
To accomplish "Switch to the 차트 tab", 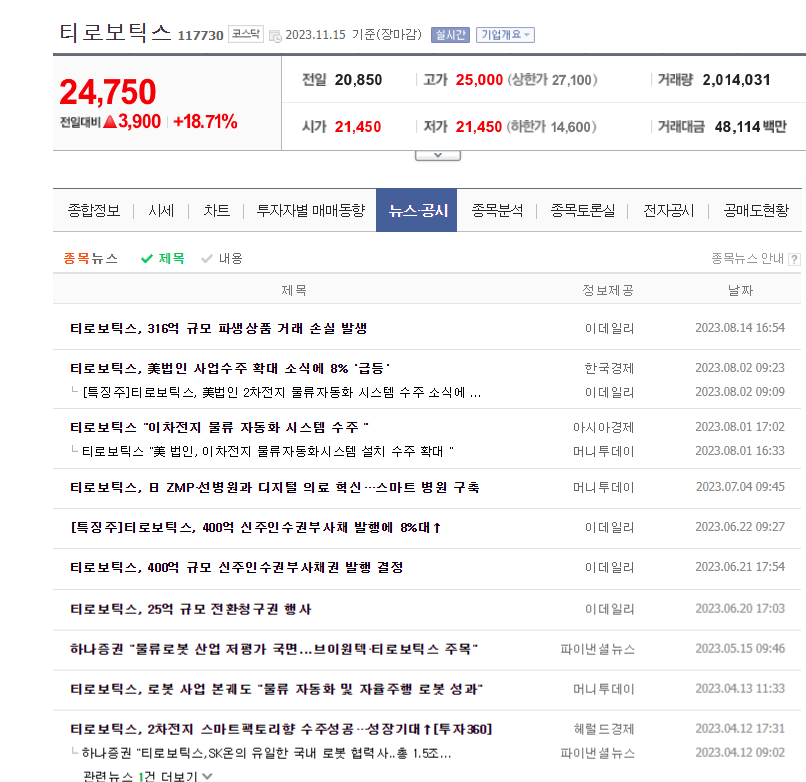I will (216, 211).
